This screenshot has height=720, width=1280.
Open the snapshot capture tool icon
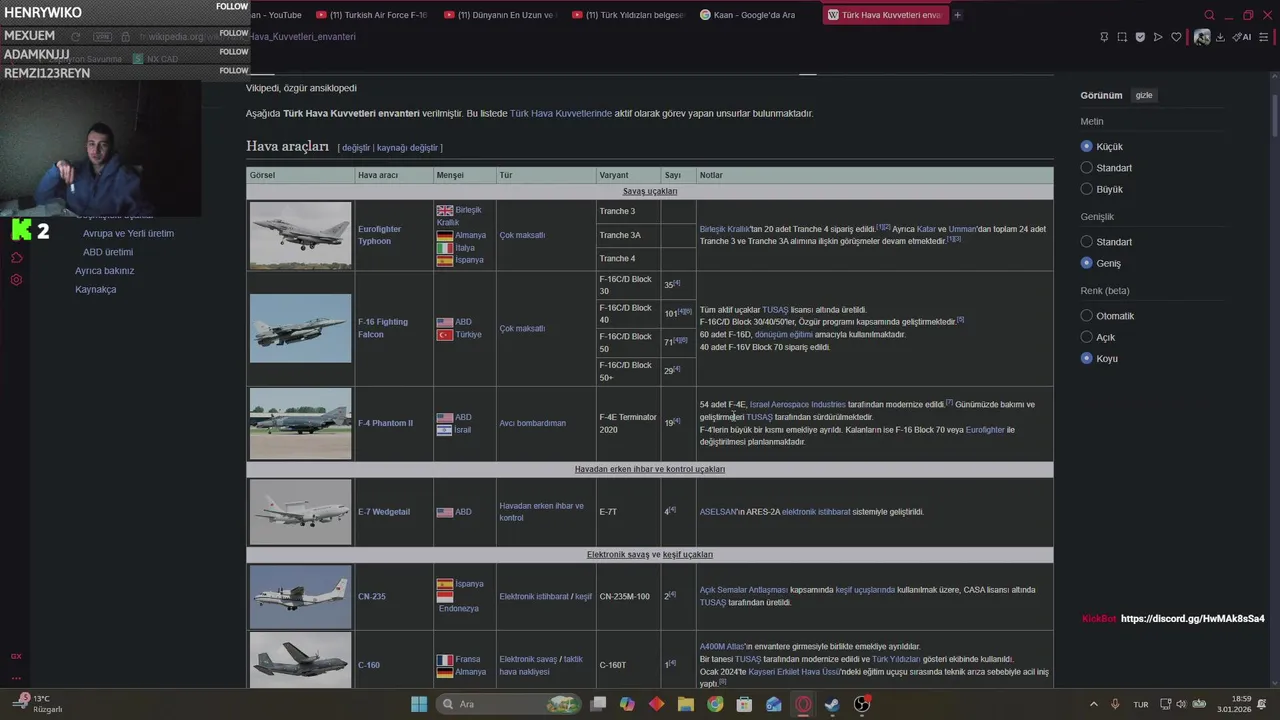pos(1122,37)
